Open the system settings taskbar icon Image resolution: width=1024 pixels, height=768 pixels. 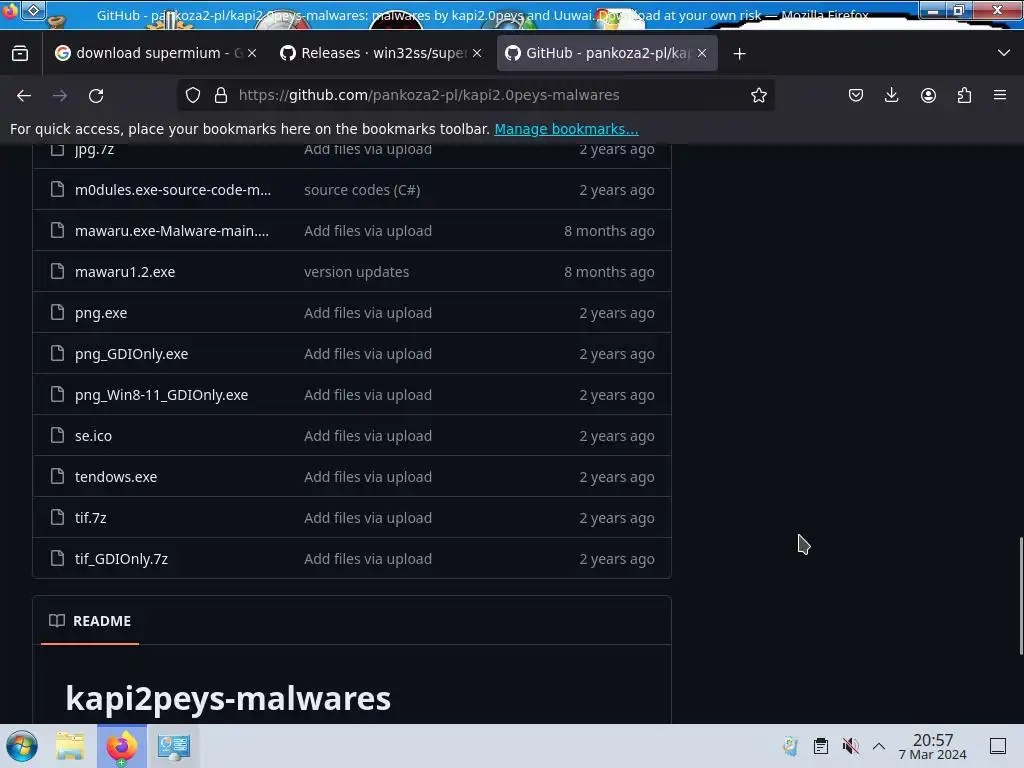[x=173, y=746]
